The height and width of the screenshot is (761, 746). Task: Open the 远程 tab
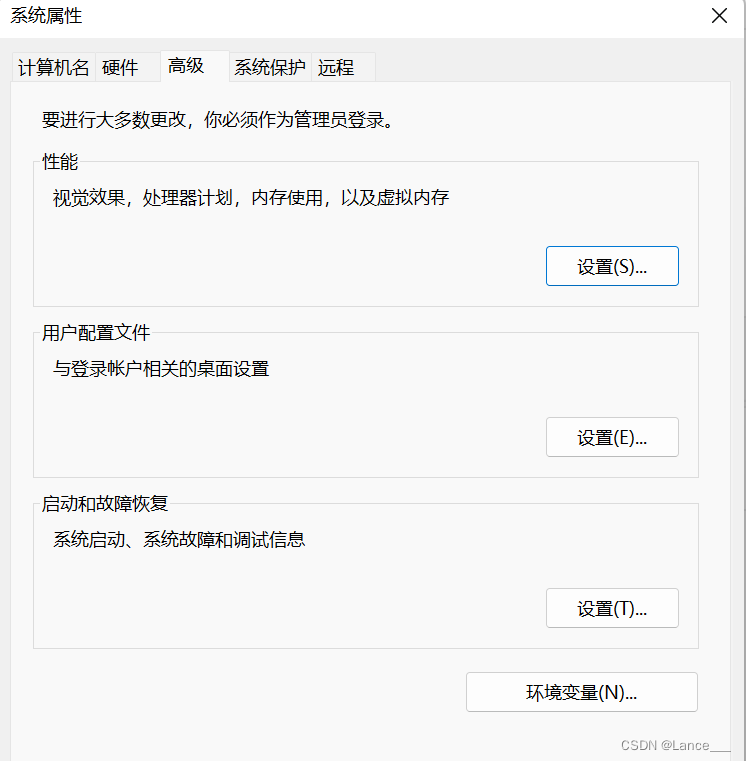click(343, 67)
